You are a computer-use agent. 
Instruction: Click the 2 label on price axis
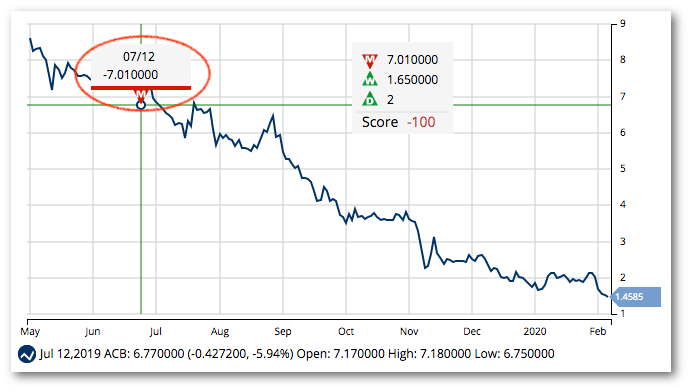[623, 278]
